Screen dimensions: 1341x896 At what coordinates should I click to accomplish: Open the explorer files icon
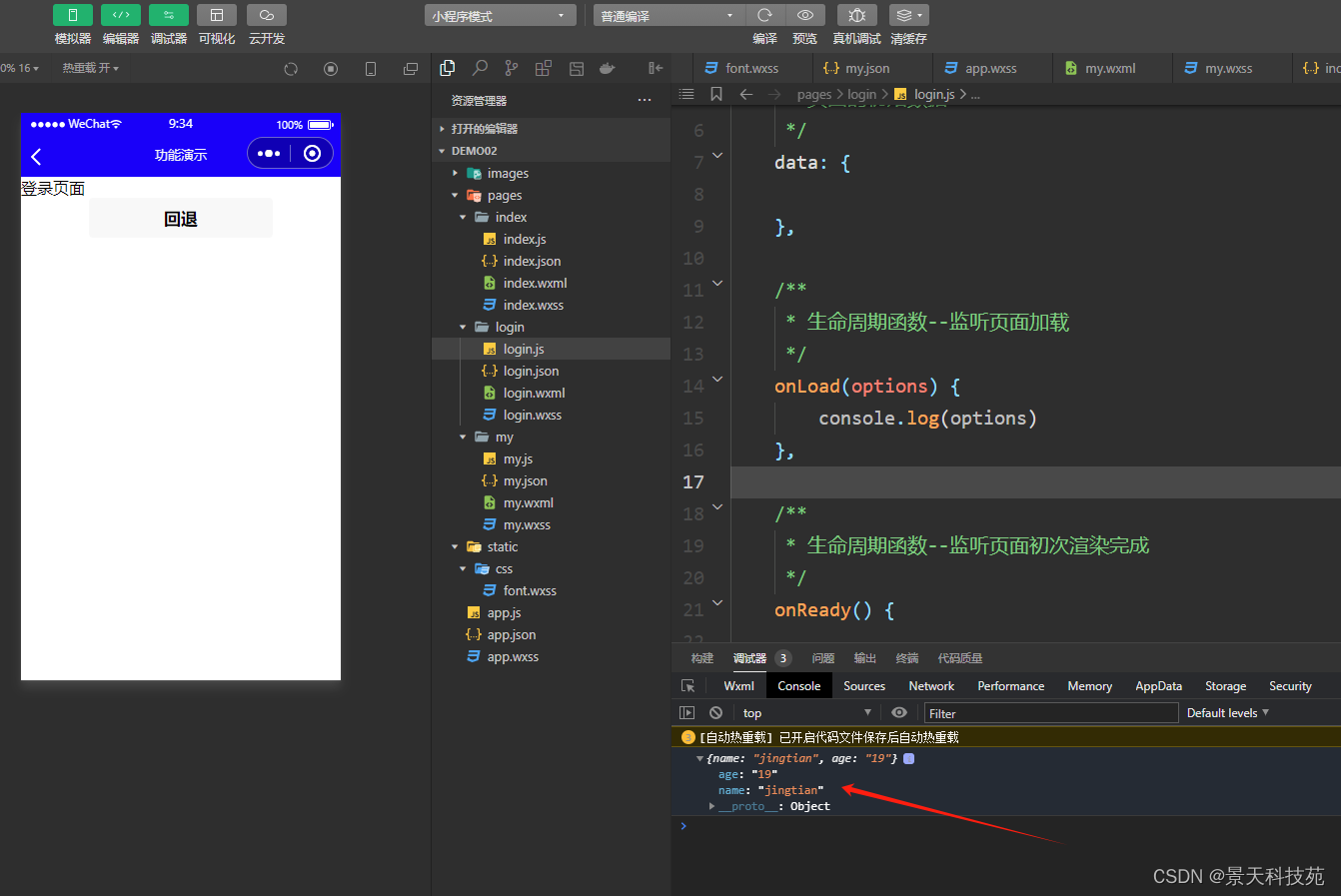coord(448,68)
